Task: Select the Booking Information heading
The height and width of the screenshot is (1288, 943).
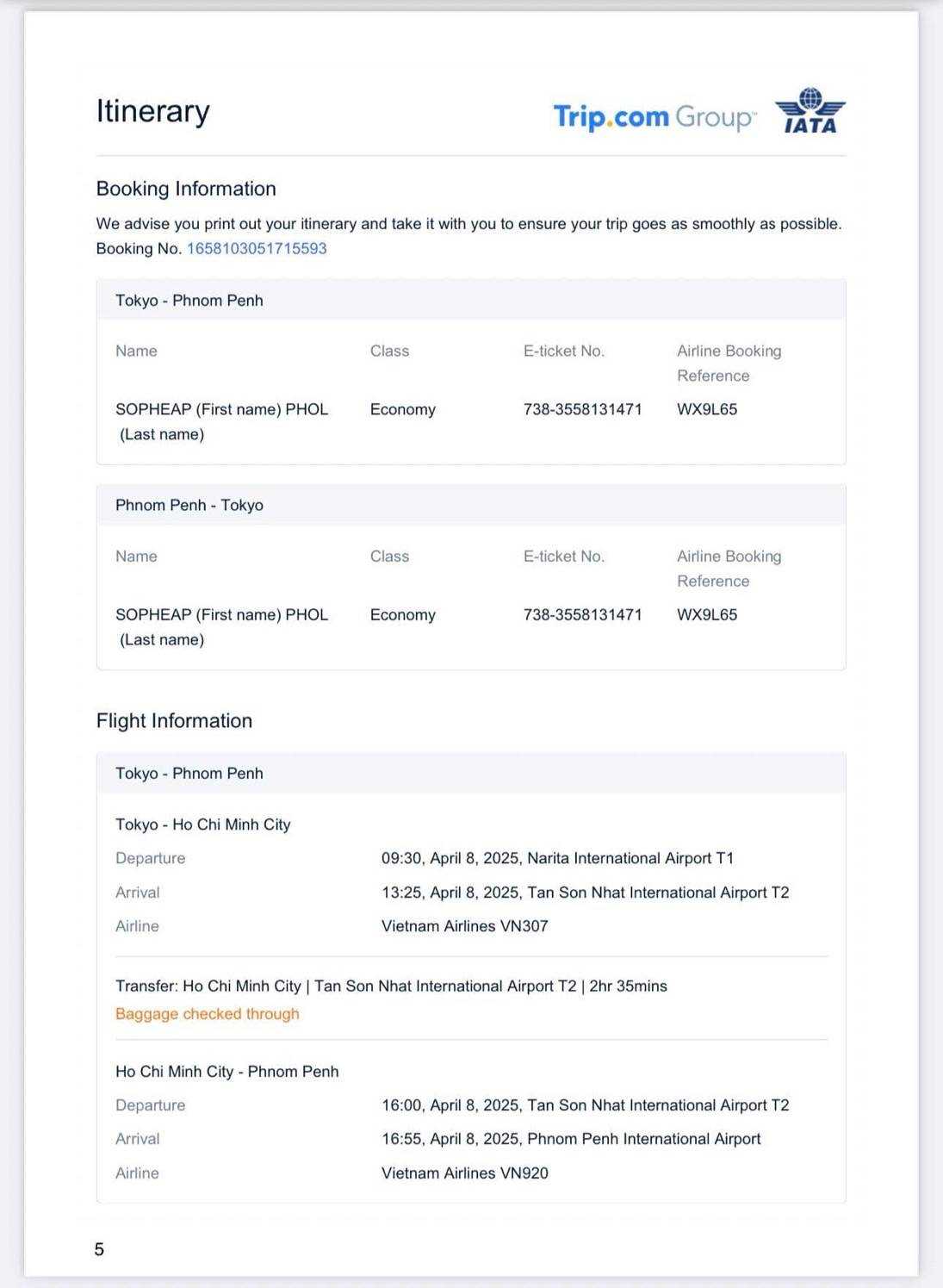Action: coord(186,189)
